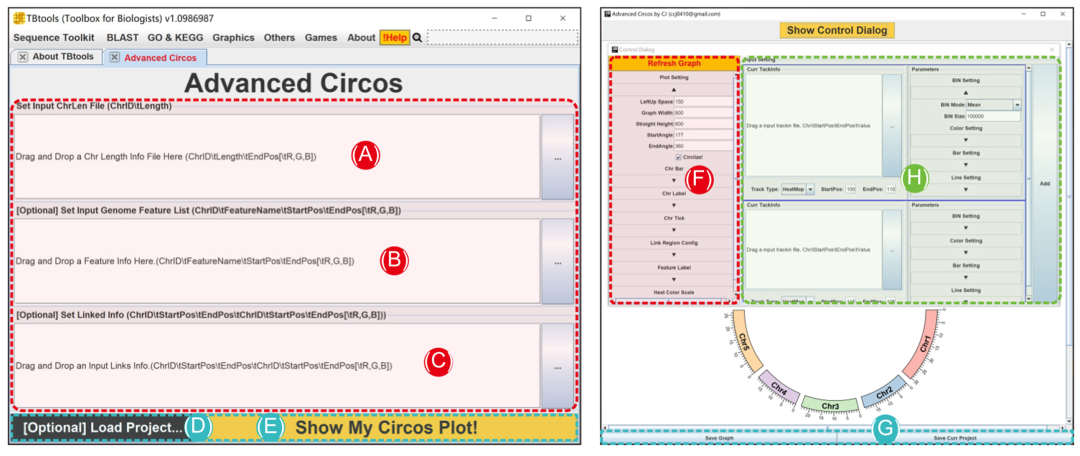This screenshot has height=456, width=1080.
Task: Click the Refresh Graph button
Action: 674,63
